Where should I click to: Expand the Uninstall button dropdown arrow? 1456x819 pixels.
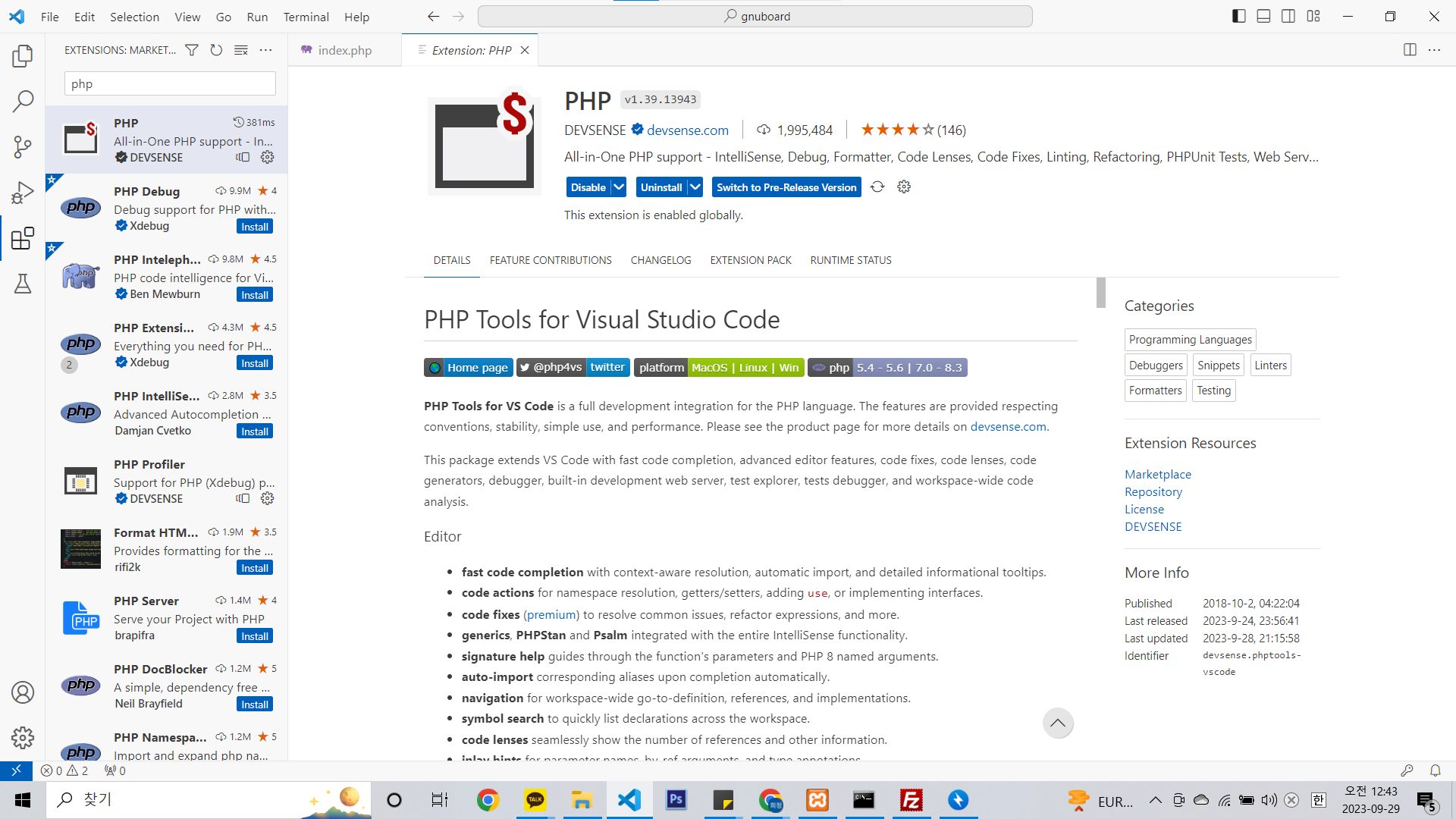[x=695, y=187]
